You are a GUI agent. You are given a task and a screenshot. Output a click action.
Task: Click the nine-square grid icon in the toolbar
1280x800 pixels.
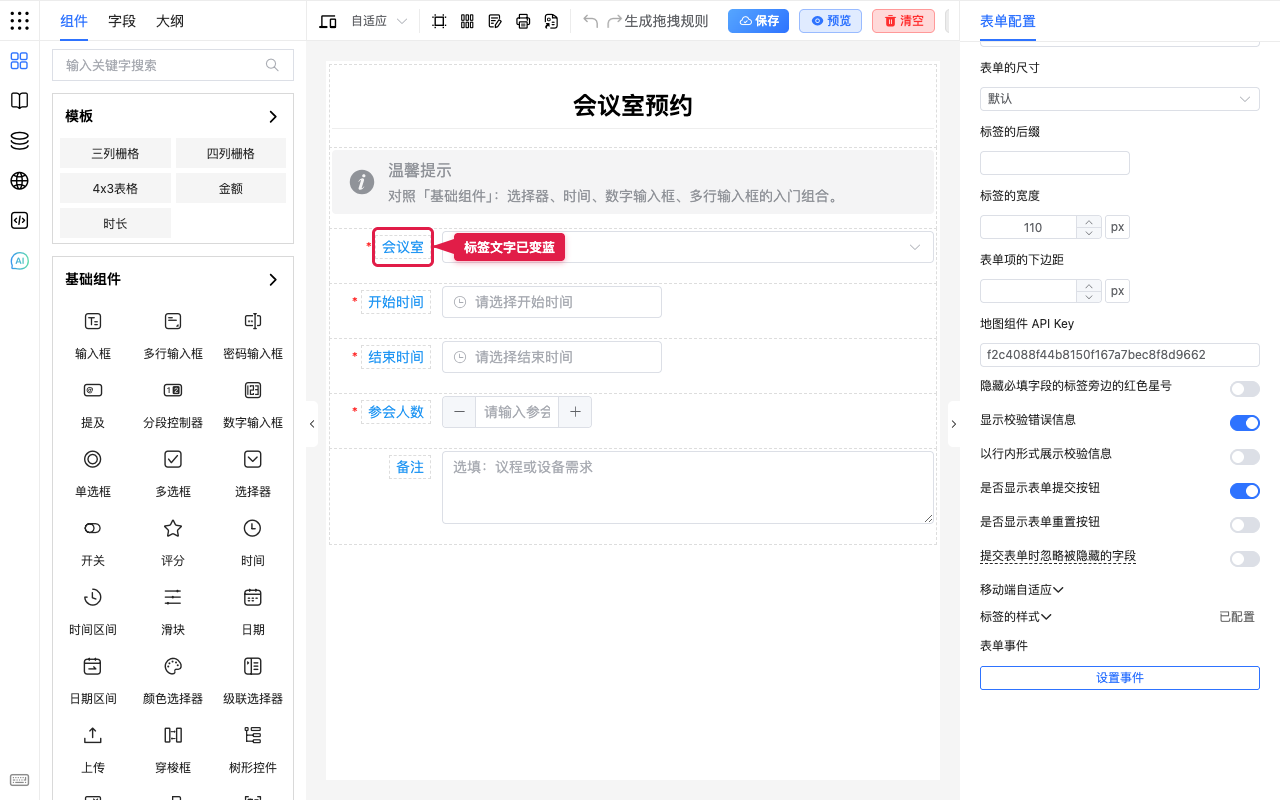(467, 21)
